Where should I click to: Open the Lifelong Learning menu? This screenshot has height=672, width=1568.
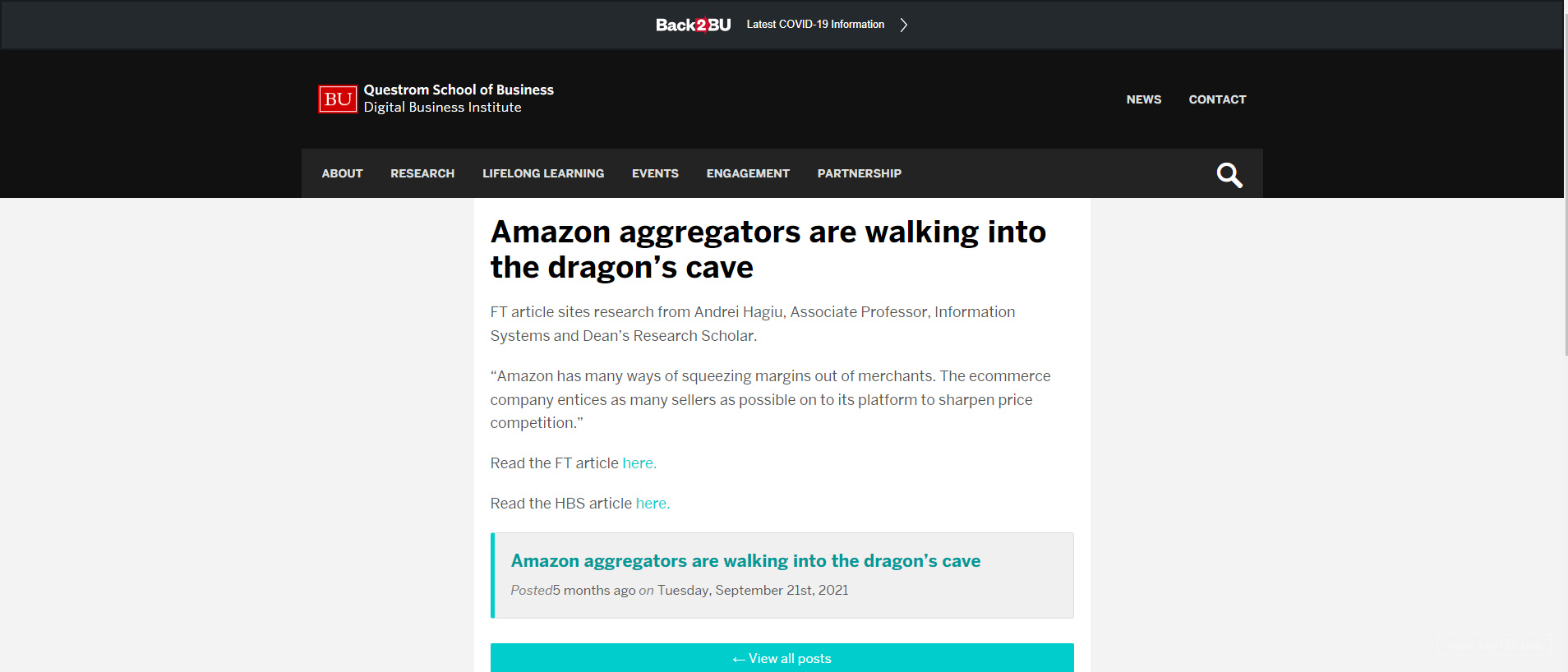(543, 173)
